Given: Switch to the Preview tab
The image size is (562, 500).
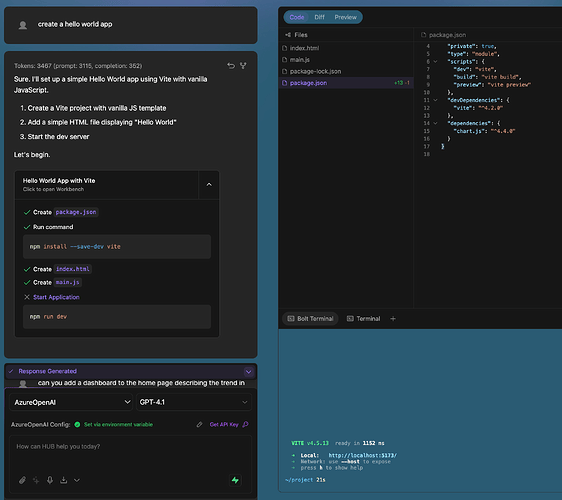Looking at the screenshot, I should coord(346,17).
